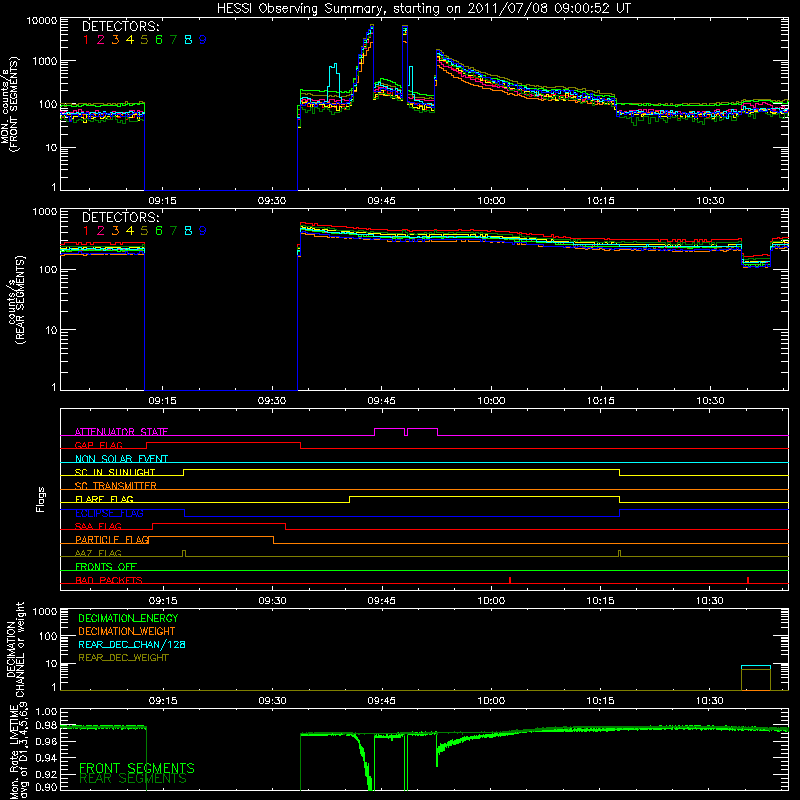Viewport: 800px width, 800px height.
Task: Click green detector 6 in front segments legend
Action: click(x=159, y=40)
